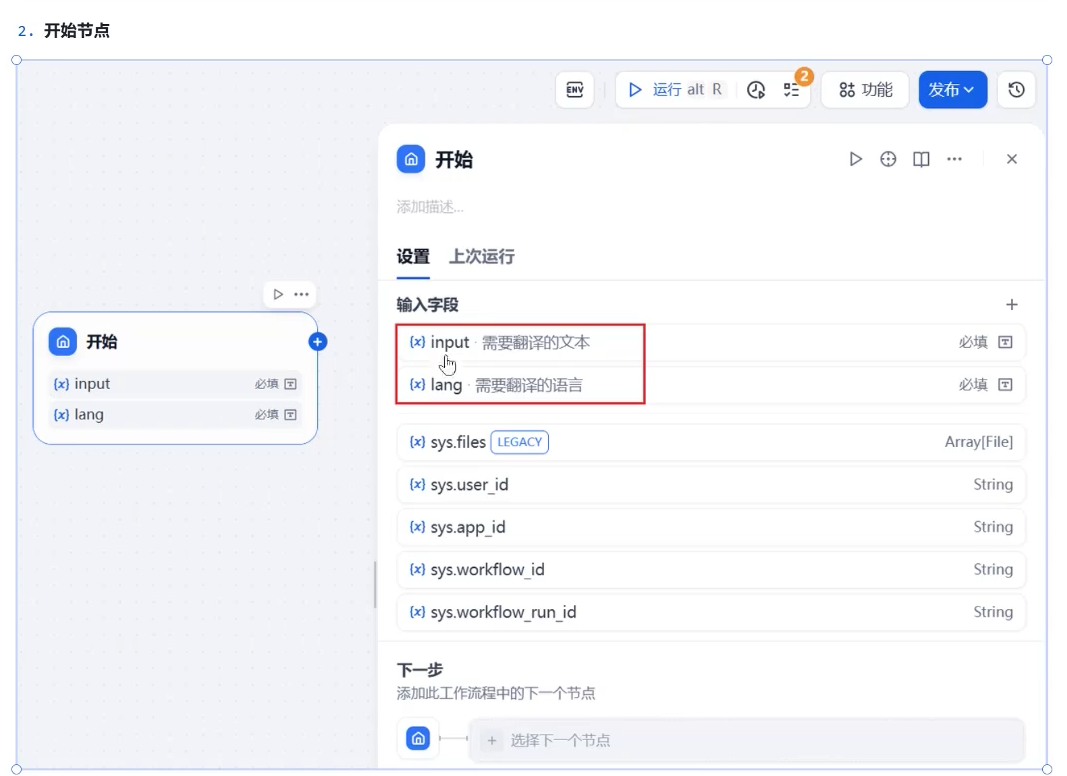Select the sys.user_id variable row
Viewport: 1067px width, 776px height.
(711, 485)
